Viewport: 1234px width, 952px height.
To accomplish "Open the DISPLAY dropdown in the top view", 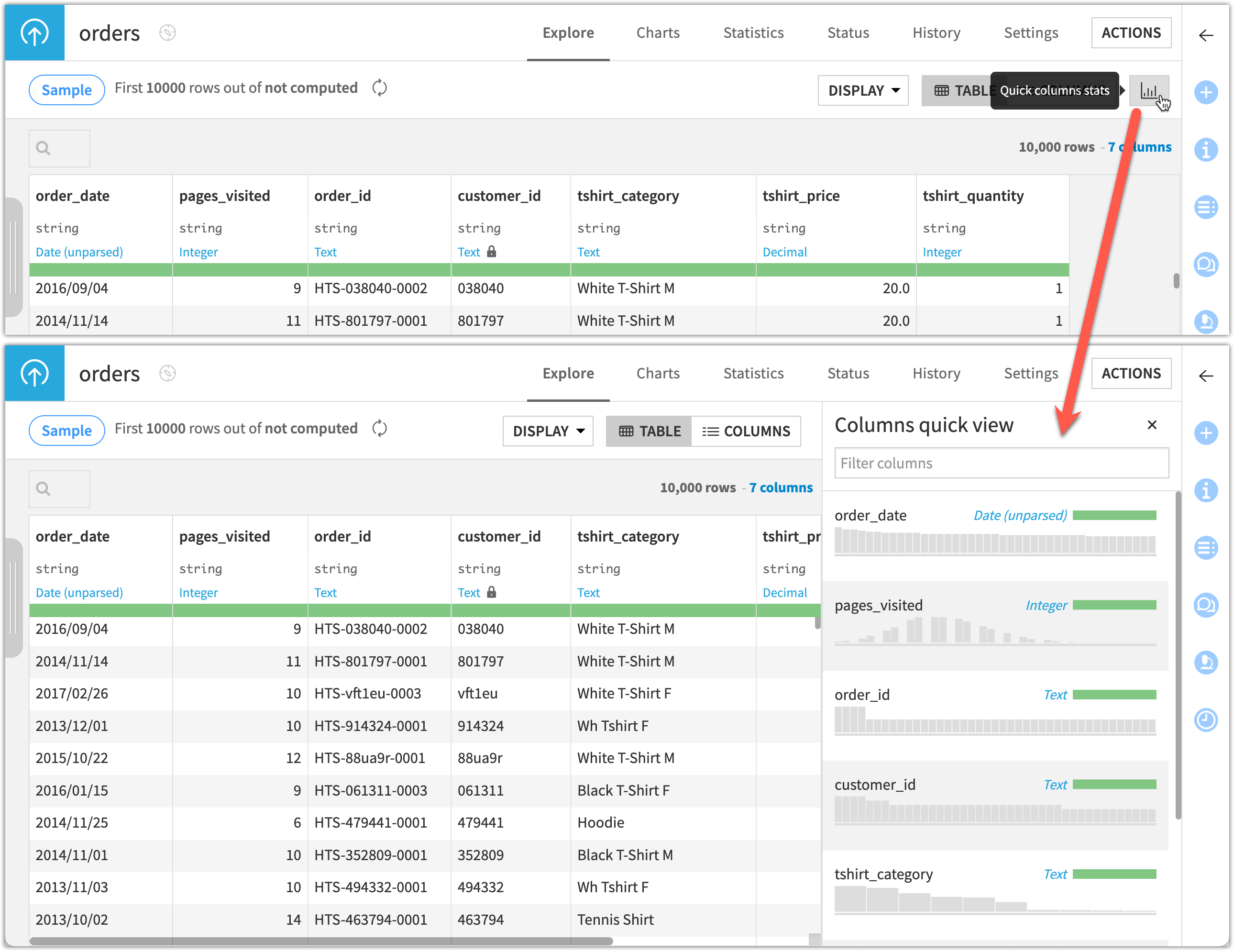I will (x=863, y=90).
